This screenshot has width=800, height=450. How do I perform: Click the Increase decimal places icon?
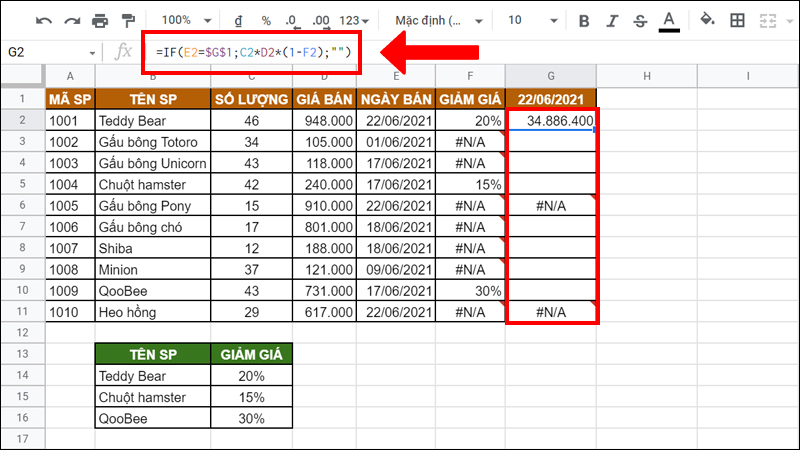click(321, 21)
